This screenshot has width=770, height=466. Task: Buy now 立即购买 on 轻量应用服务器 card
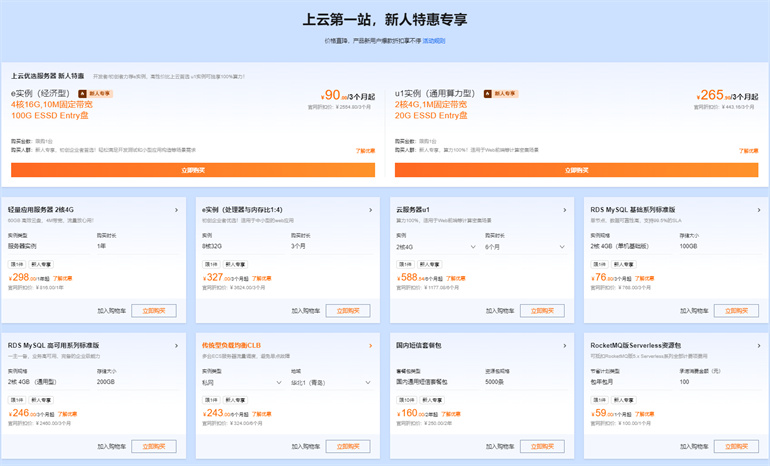coord(154,310)
